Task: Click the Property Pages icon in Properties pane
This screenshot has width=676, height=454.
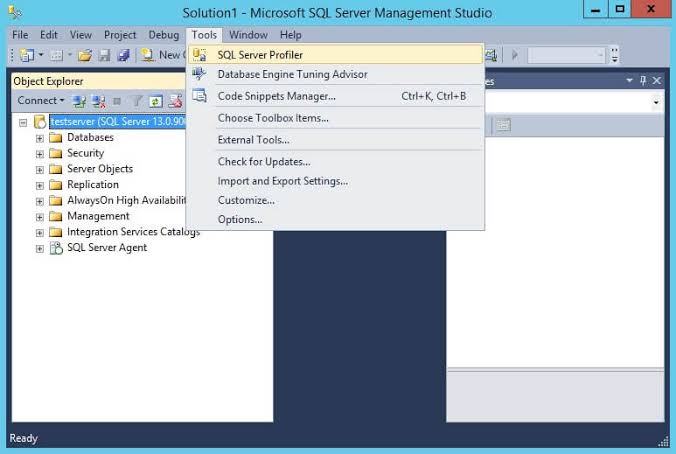Action: tap(503, 125)
